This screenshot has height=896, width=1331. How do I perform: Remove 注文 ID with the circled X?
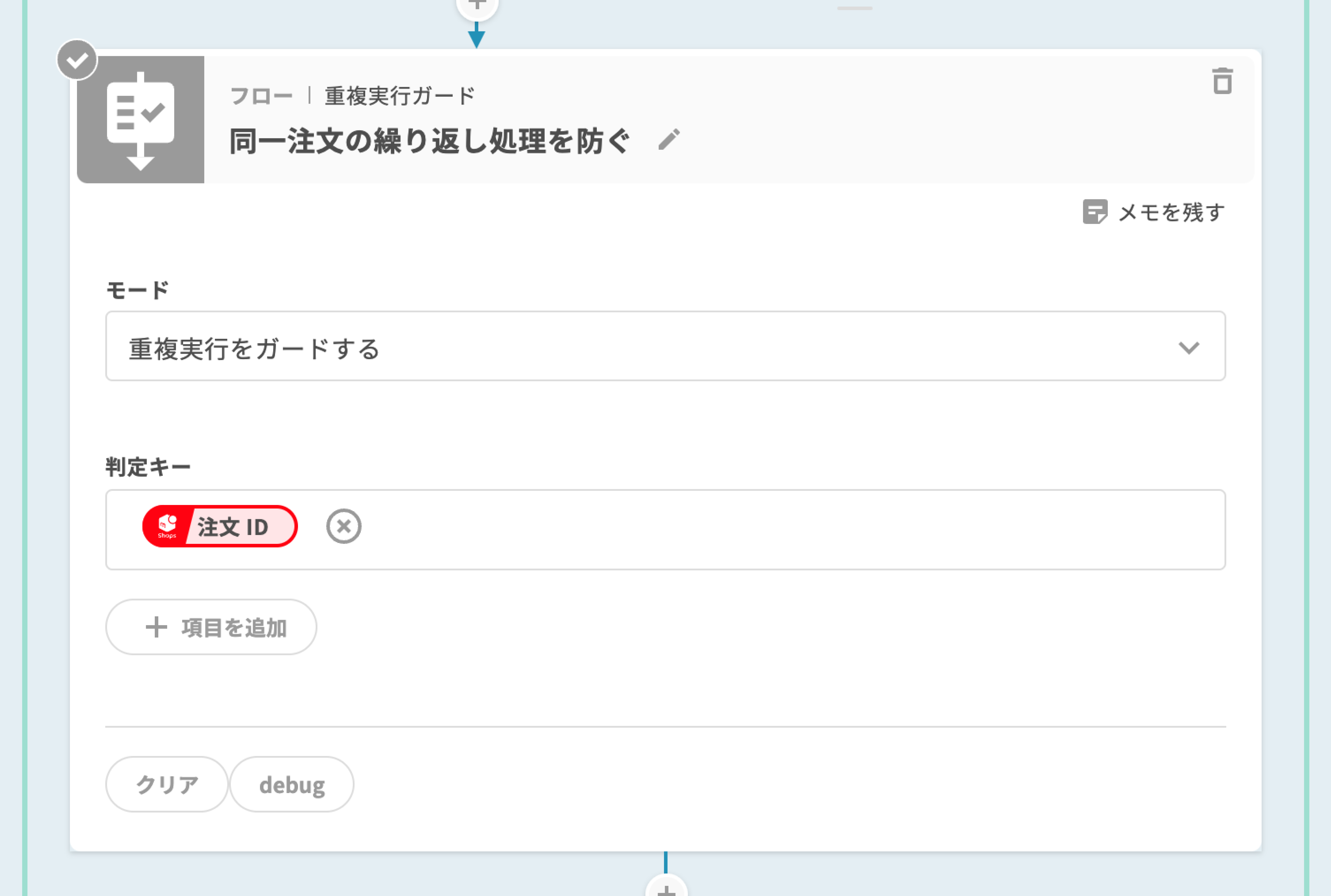(343, 526)
